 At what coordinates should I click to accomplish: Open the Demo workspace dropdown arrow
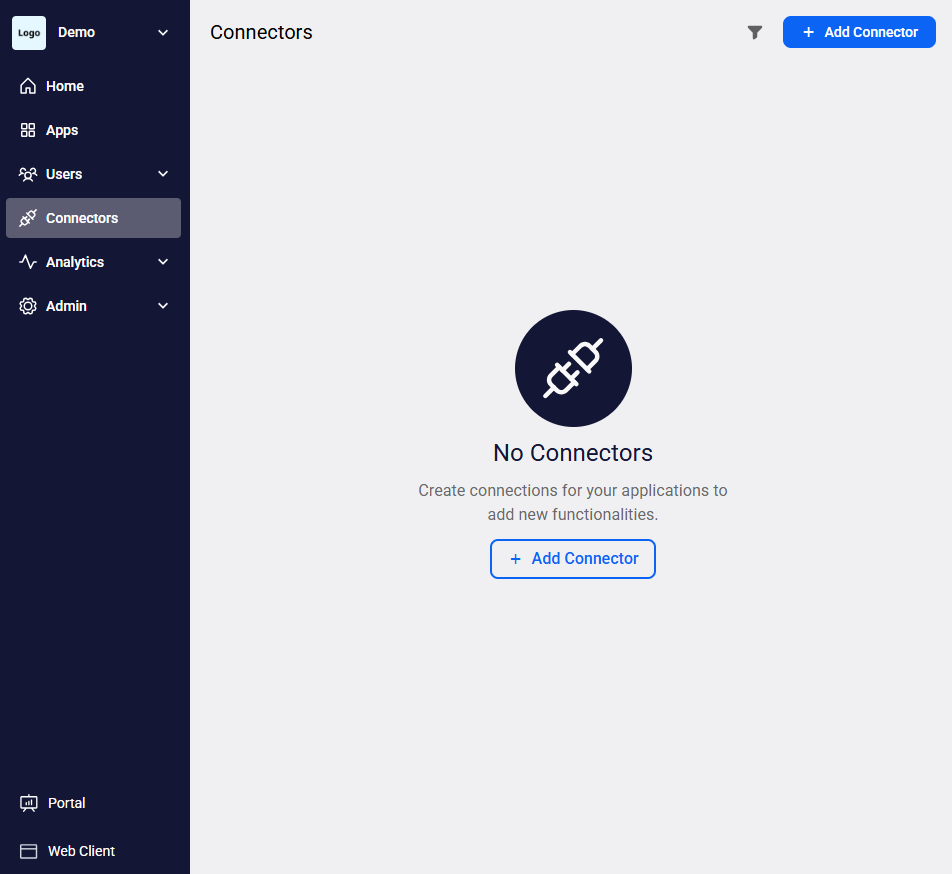[x=163, y=33]
